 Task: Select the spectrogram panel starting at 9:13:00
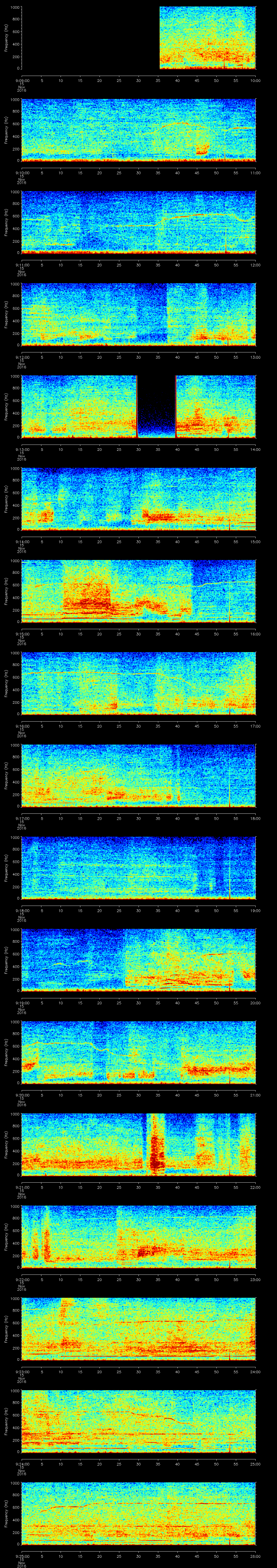[x=138, y=407]
